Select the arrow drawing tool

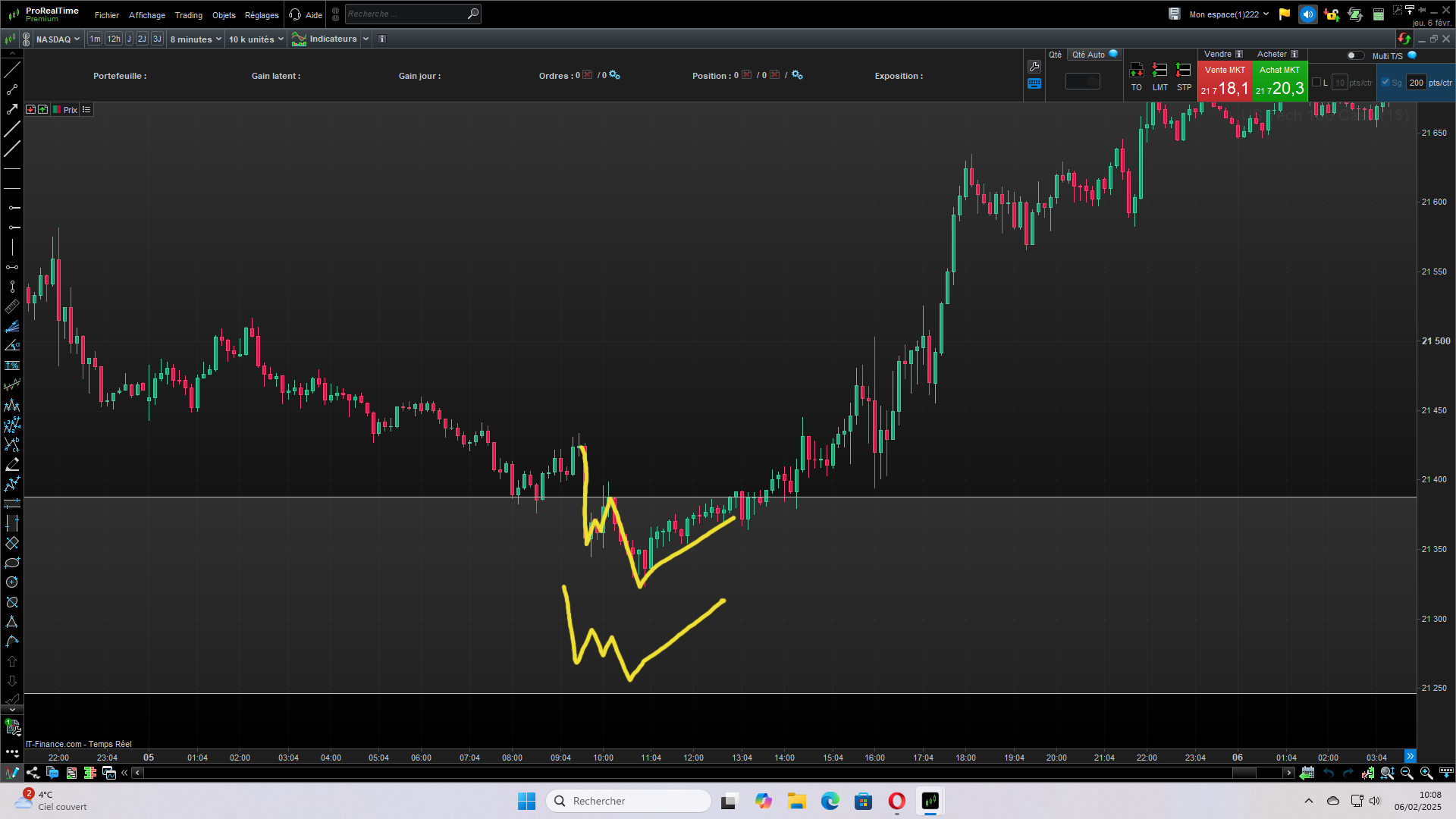[x=12, y=109]
